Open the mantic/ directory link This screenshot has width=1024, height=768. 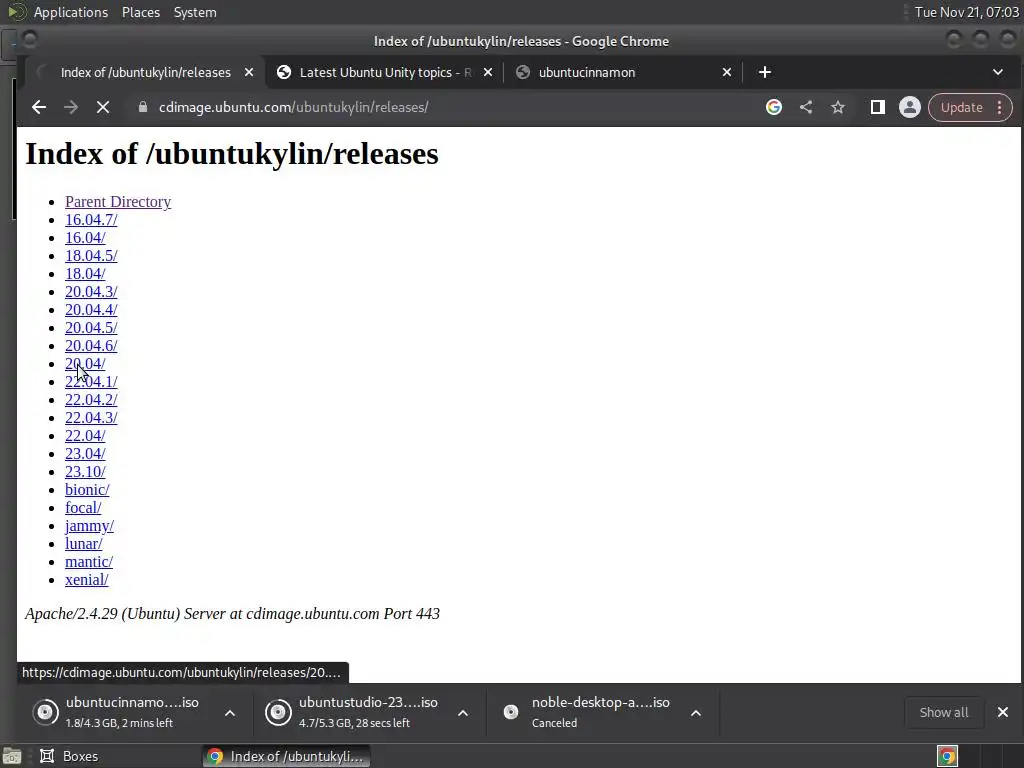(89, 562)
